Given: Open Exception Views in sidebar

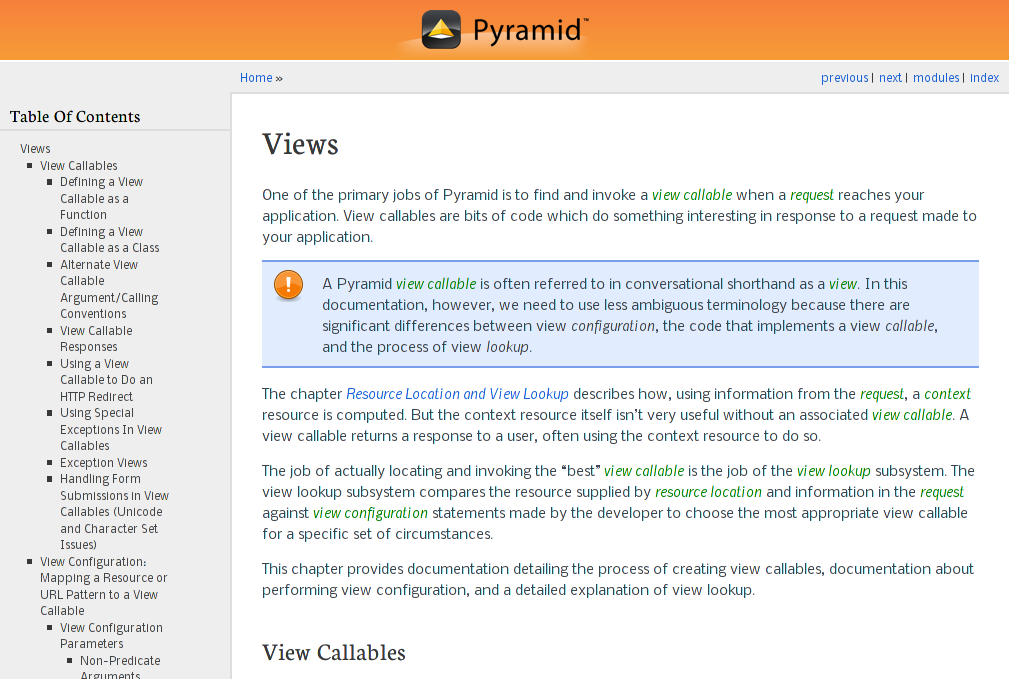Looking at the screenshot, I should tap(104, 462).
